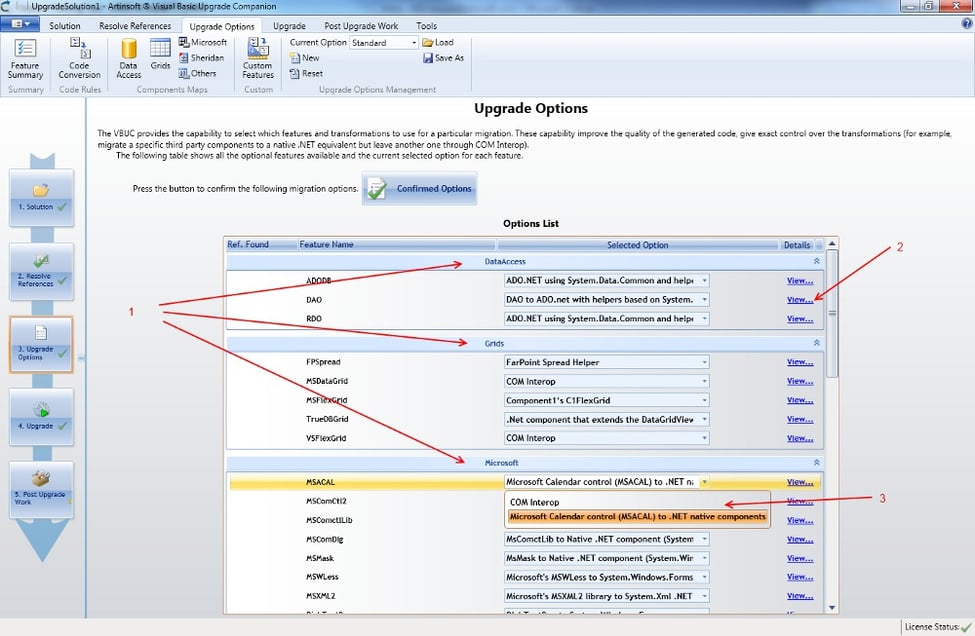Open View details for FPSpread

(800, 362)
